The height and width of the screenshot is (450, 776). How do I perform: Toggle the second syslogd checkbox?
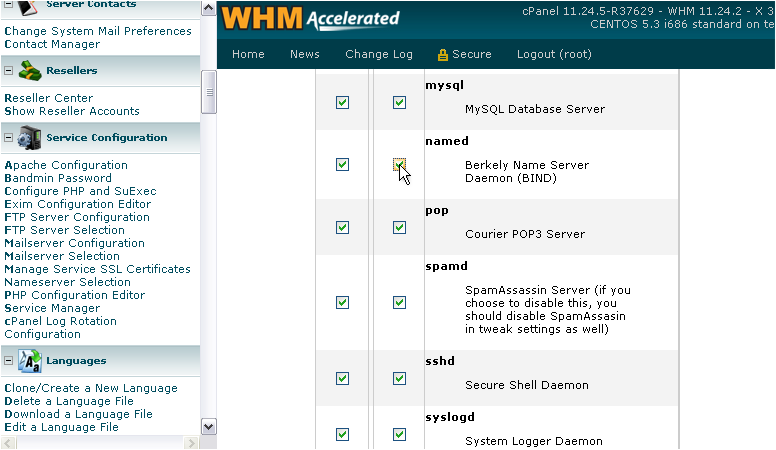(x=399, y=435)
